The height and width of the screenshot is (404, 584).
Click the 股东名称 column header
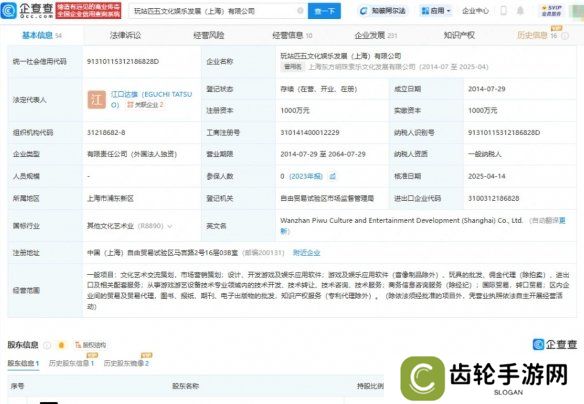185,386
